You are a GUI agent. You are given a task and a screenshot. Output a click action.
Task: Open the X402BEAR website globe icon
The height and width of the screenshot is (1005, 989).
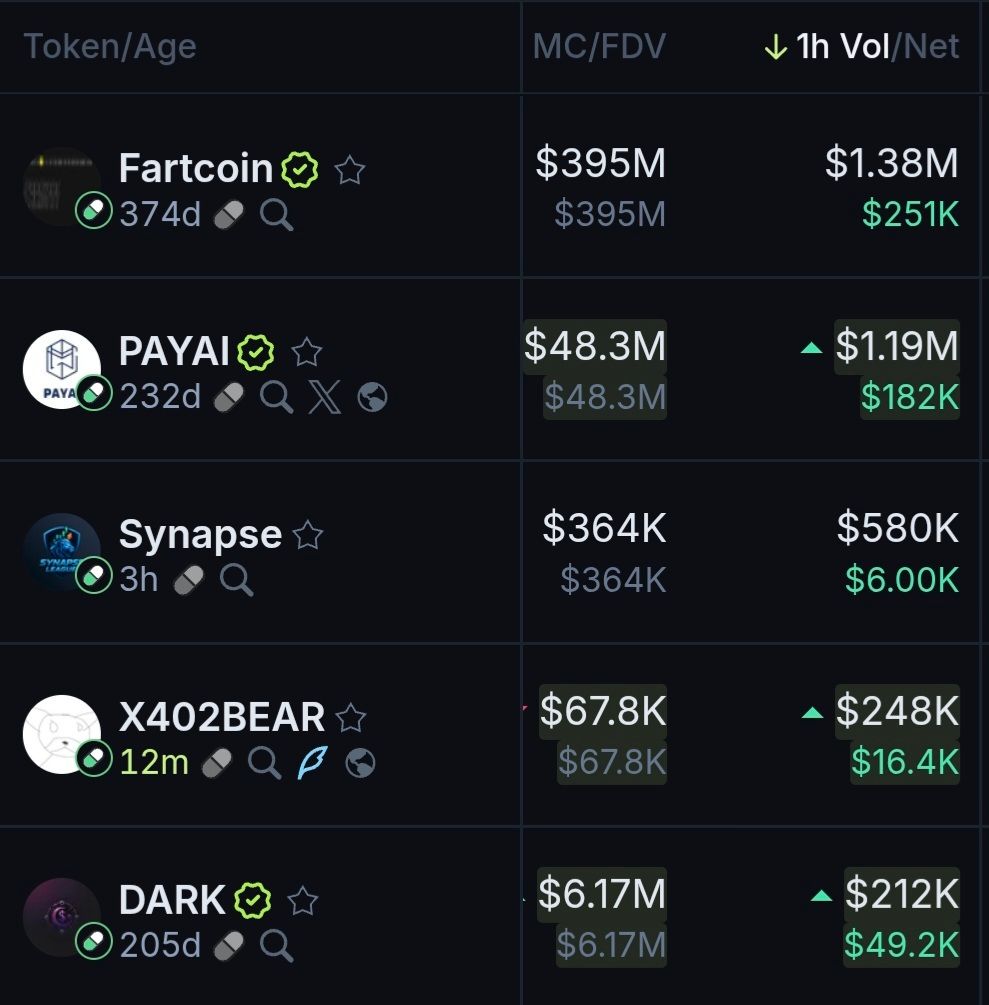coord(360,764)
